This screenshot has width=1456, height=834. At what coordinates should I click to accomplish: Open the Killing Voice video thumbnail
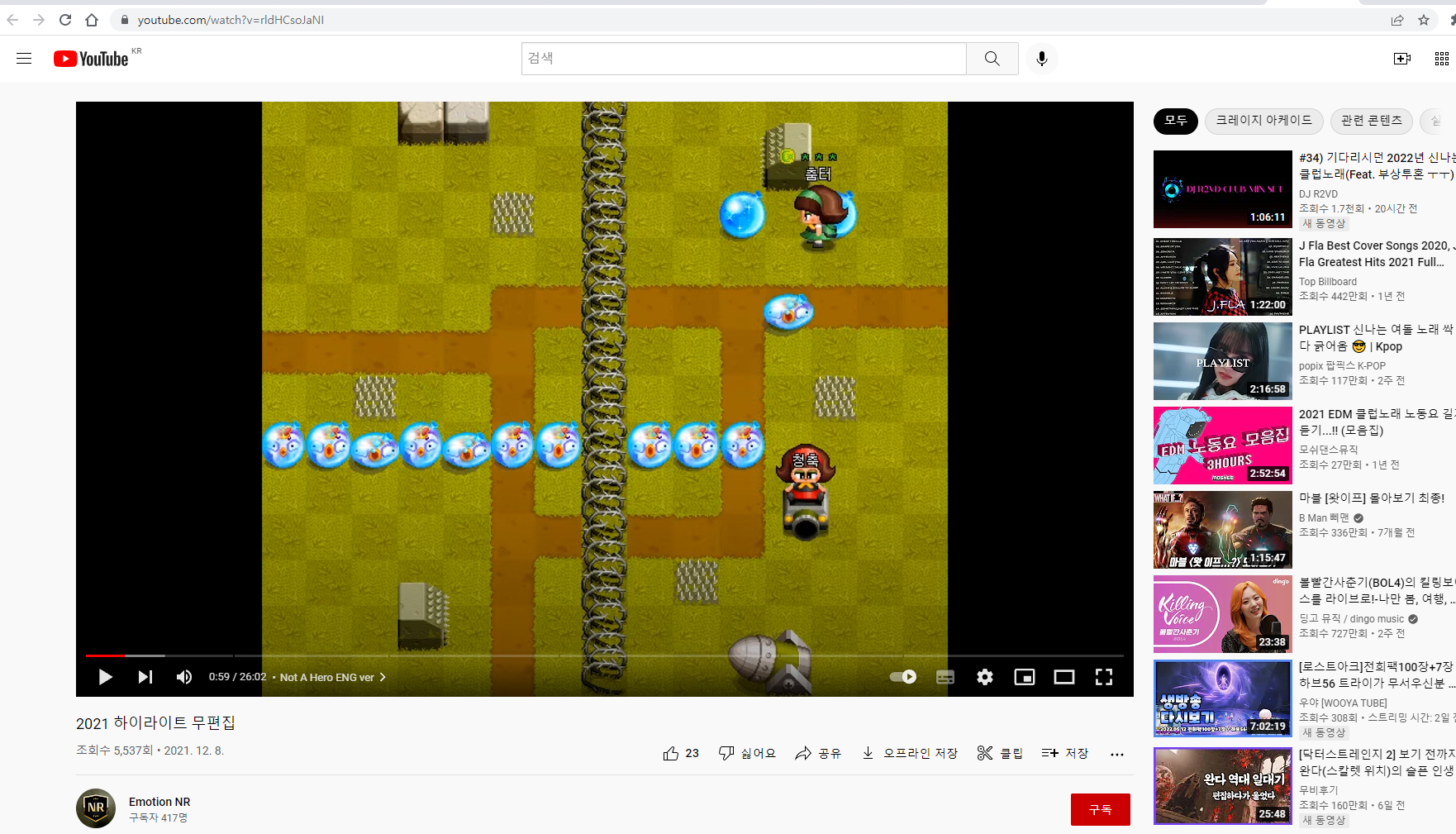pos(1223,614)
